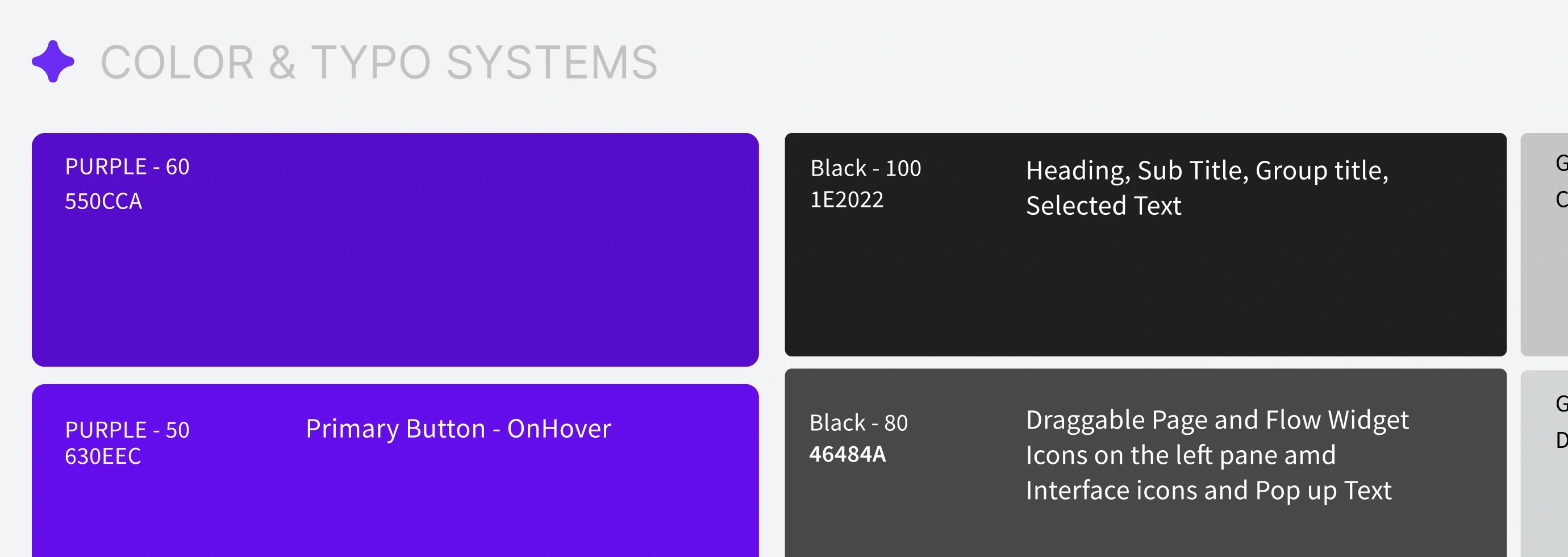This screenshot has width=1568, height=557.
Task: Click the 550CCA hex code text
Action: tap(103, 202)
